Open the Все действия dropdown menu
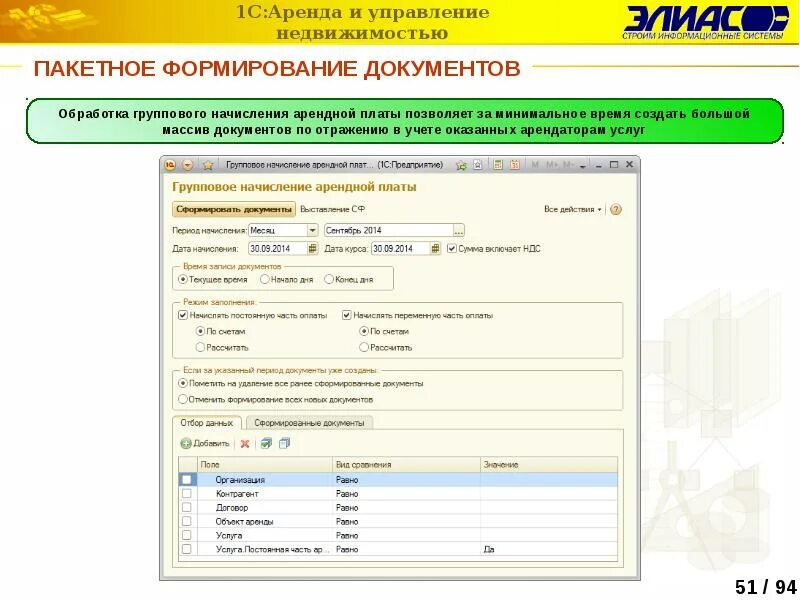The image size is (800, 600). pos(572,209)
